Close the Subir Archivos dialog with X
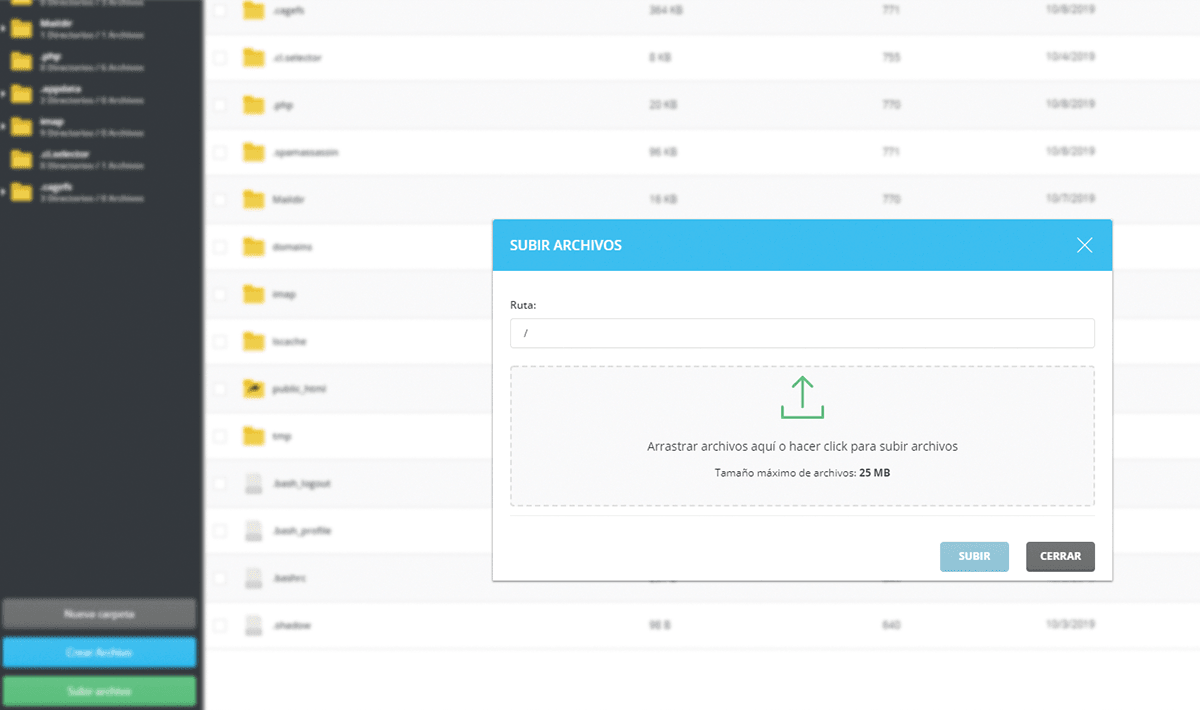The height and width of the screenshot is (710, 1200). (1084, 245)
